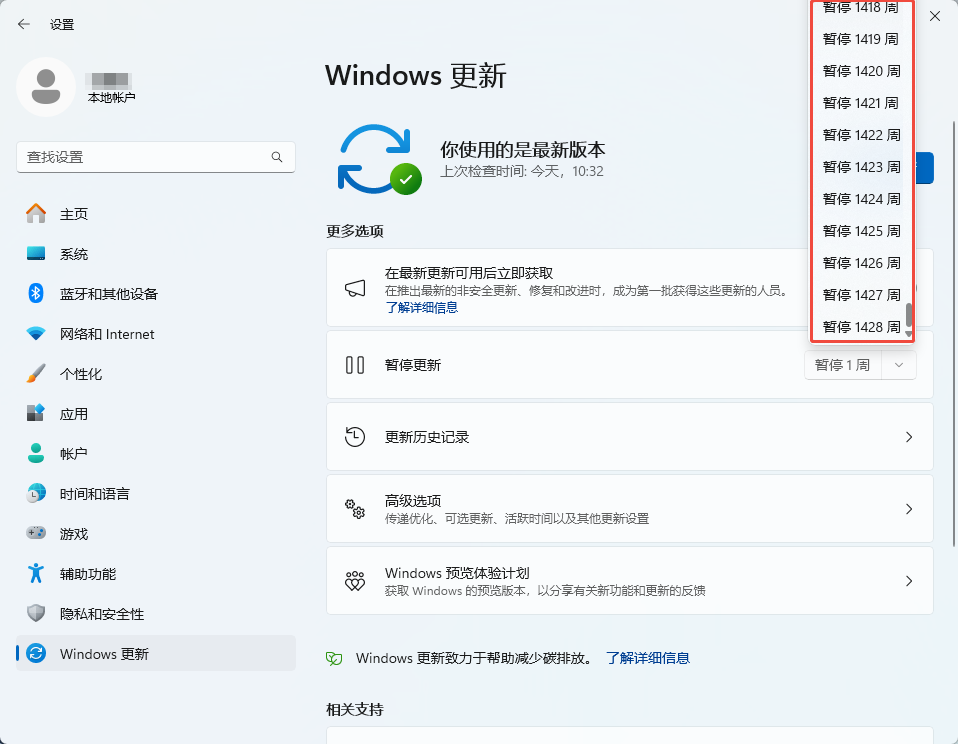Focus the 查找设置 search box
Image resolution: width=958 pixels, height=744 pixels.
156,157
